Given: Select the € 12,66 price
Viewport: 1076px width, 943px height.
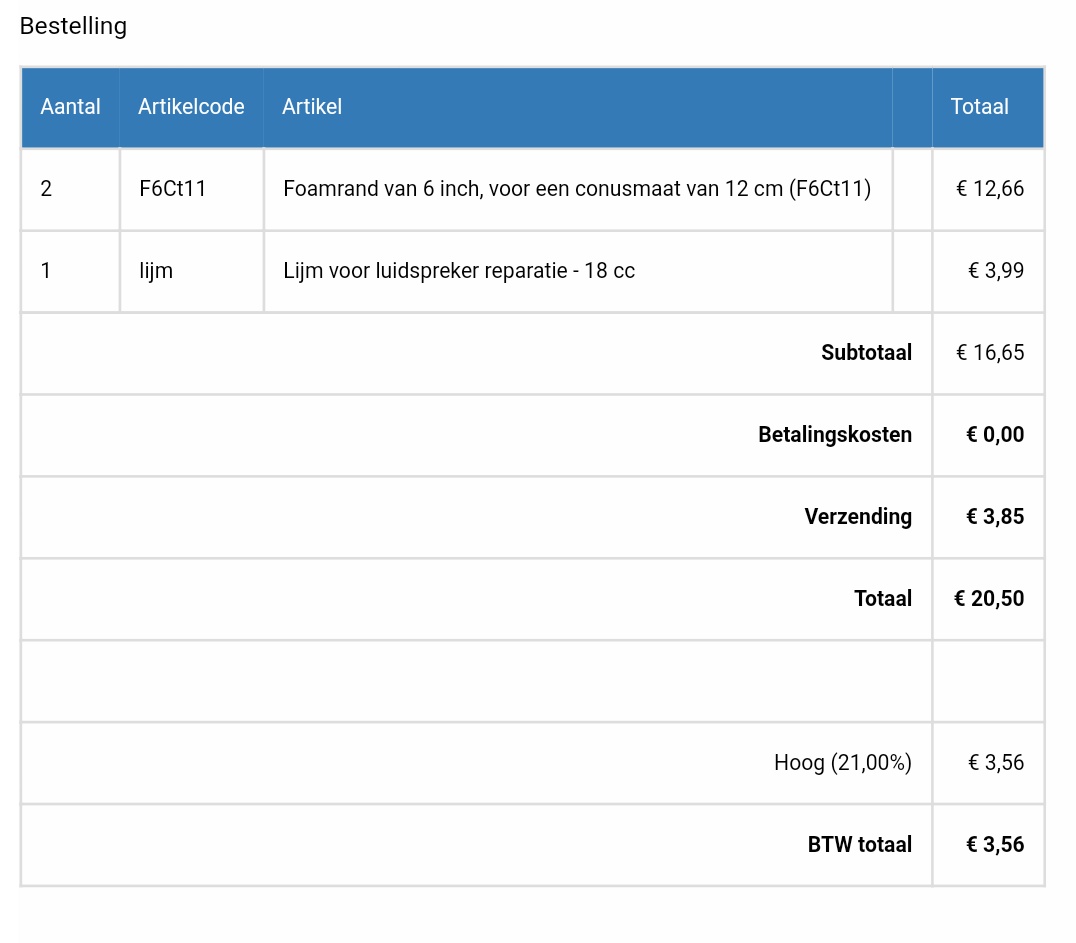Looking at the screenshot, I should (x=989, y=189).
